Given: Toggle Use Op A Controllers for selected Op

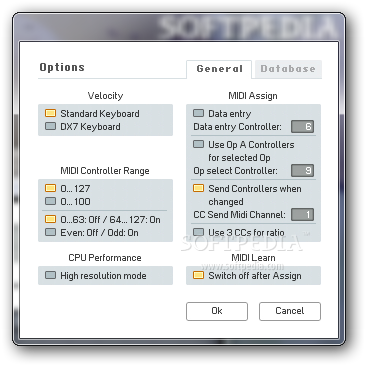Looking at the screenshot, I should click(x=198, y=144).
